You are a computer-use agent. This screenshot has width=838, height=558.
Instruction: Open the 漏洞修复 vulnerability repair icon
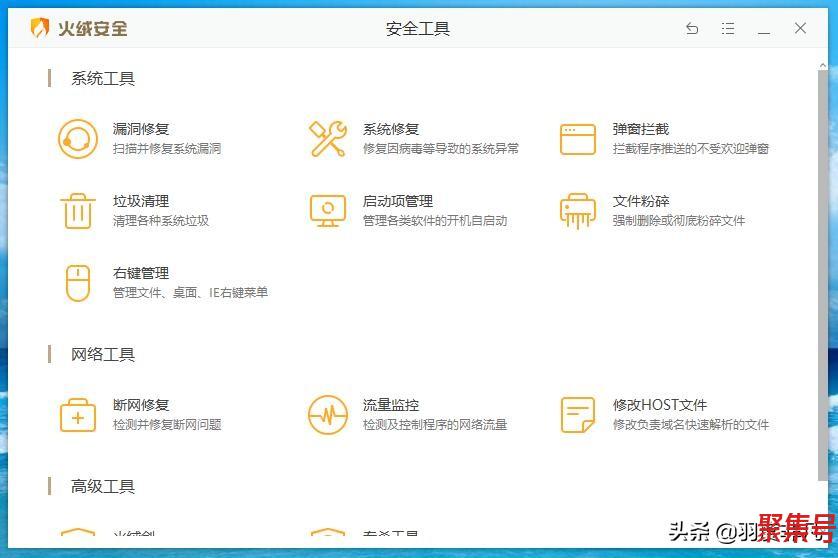(x=77, y=139)
